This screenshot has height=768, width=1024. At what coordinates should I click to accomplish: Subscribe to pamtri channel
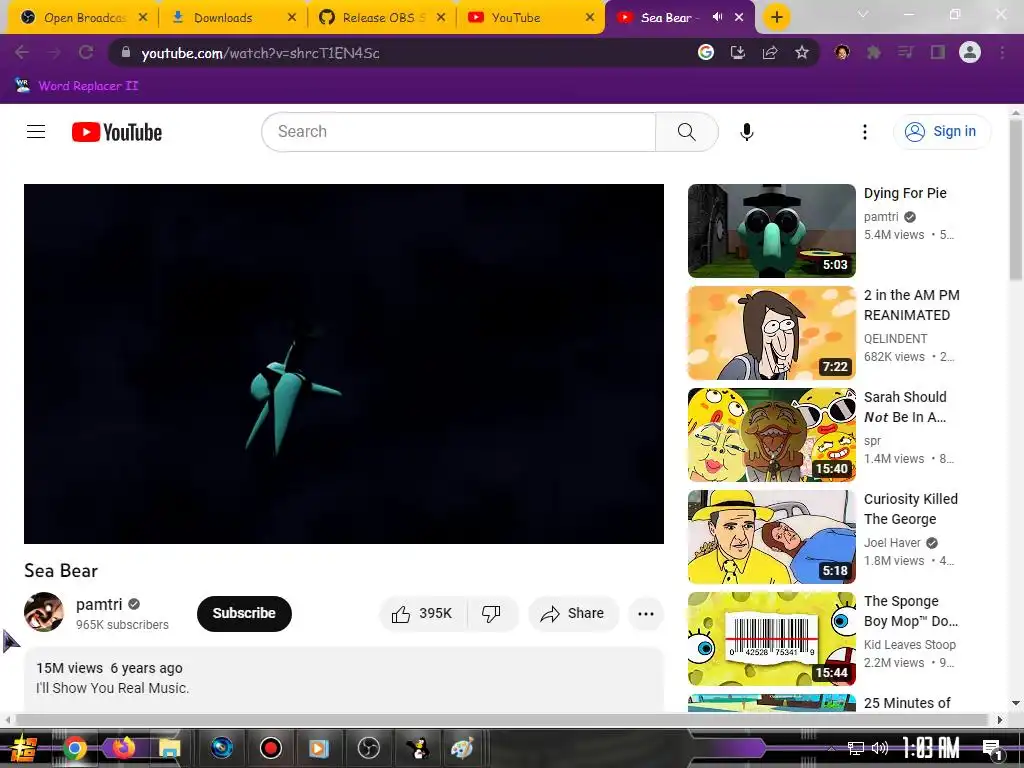coord(244,613)
